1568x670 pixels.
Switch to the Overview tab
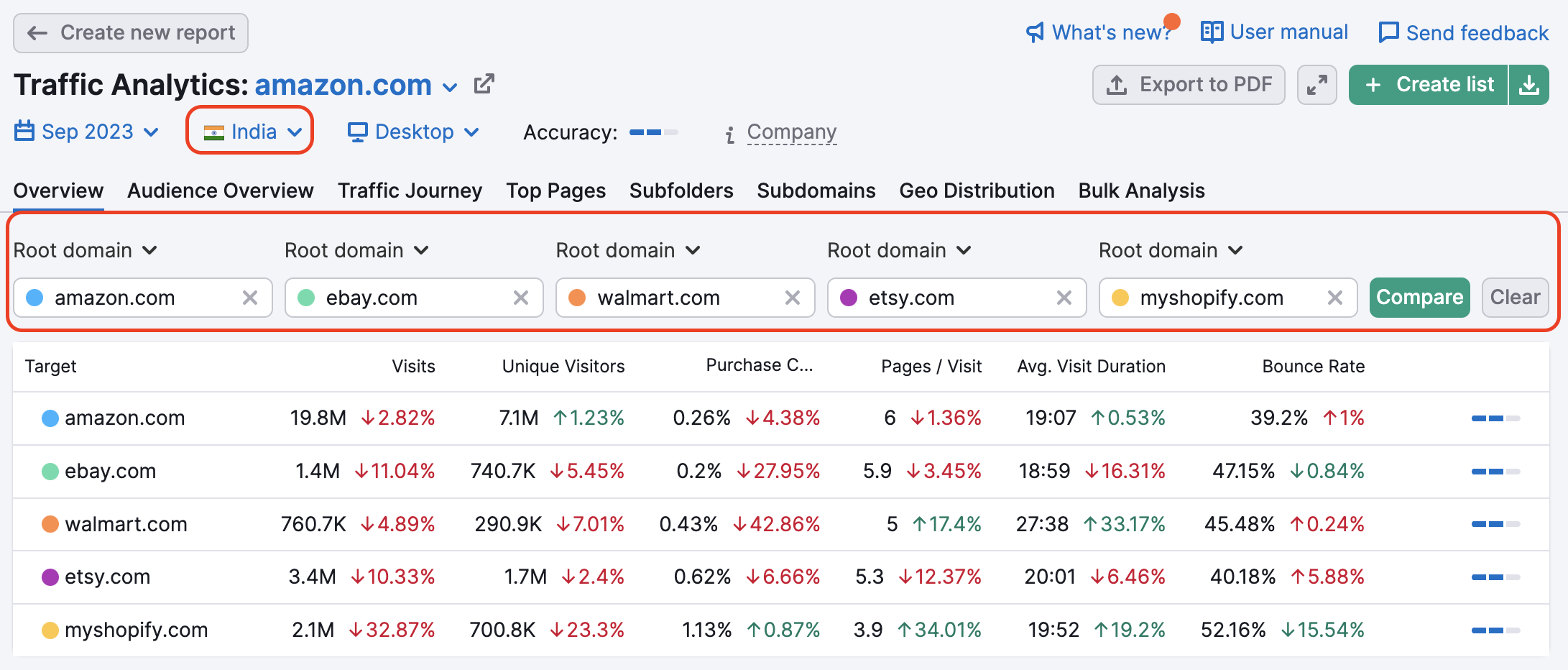[58, 191]
